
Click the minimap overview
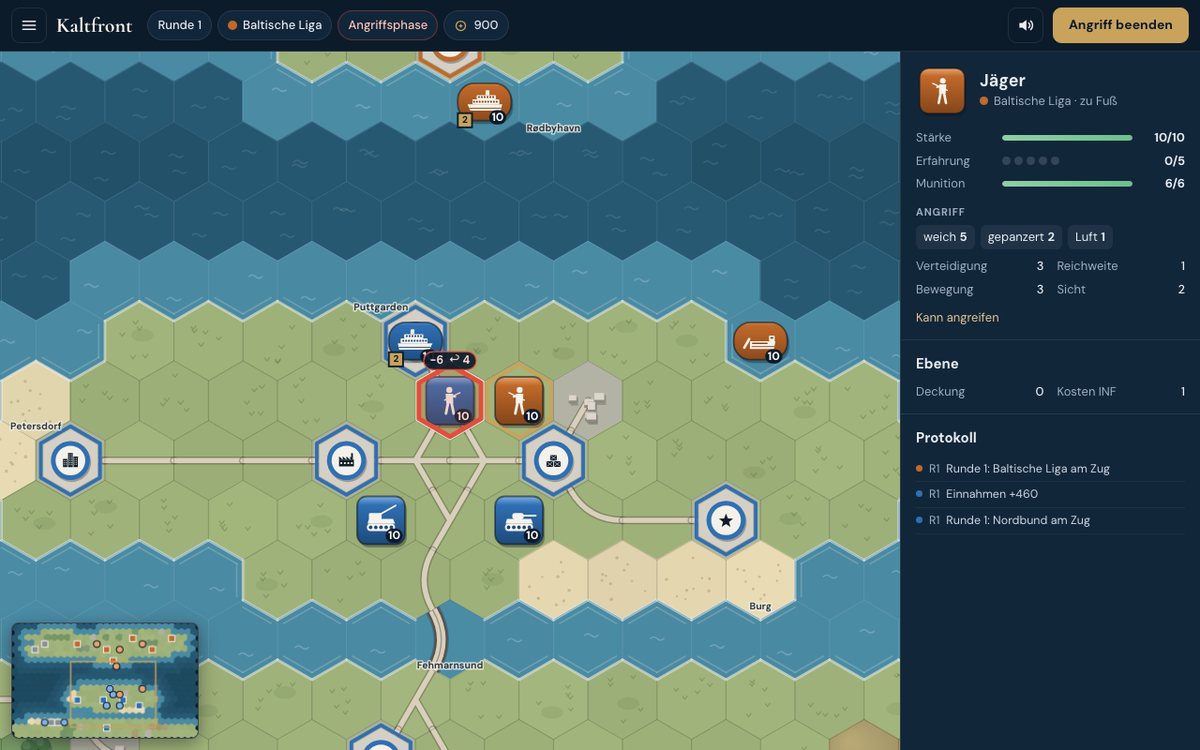coord(105,680)
